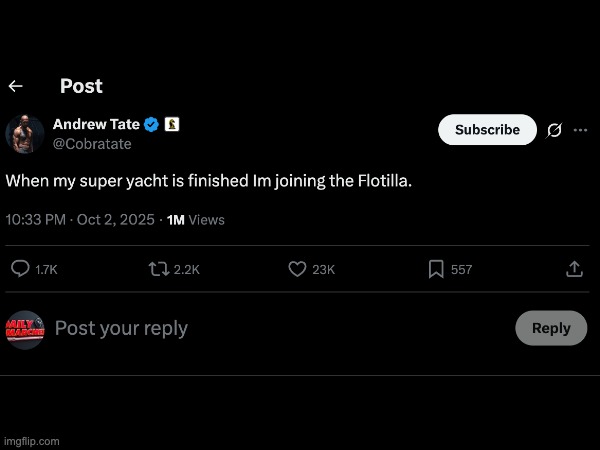Open the author's profile picture
The width and height of the screenshot is (600, 450).
25,134
